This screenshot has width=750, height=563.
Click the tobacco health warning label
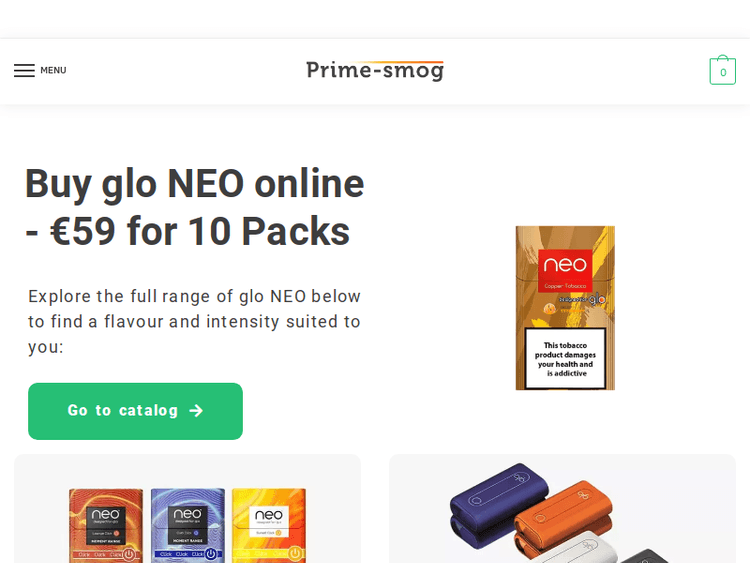click(565, 359)
